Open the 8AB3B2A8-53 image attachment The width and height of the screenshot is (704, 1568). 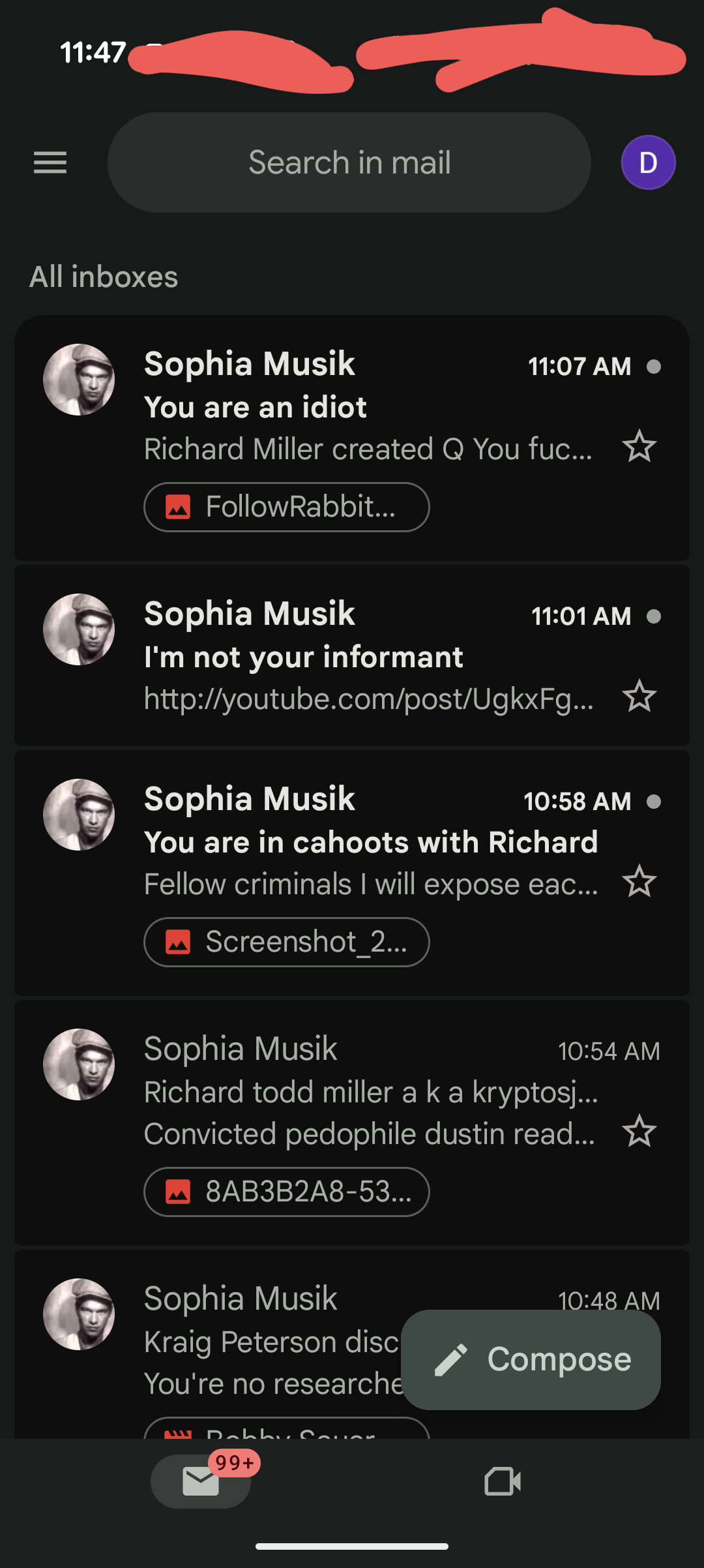pyautogui.click(x=286, y=1192)
